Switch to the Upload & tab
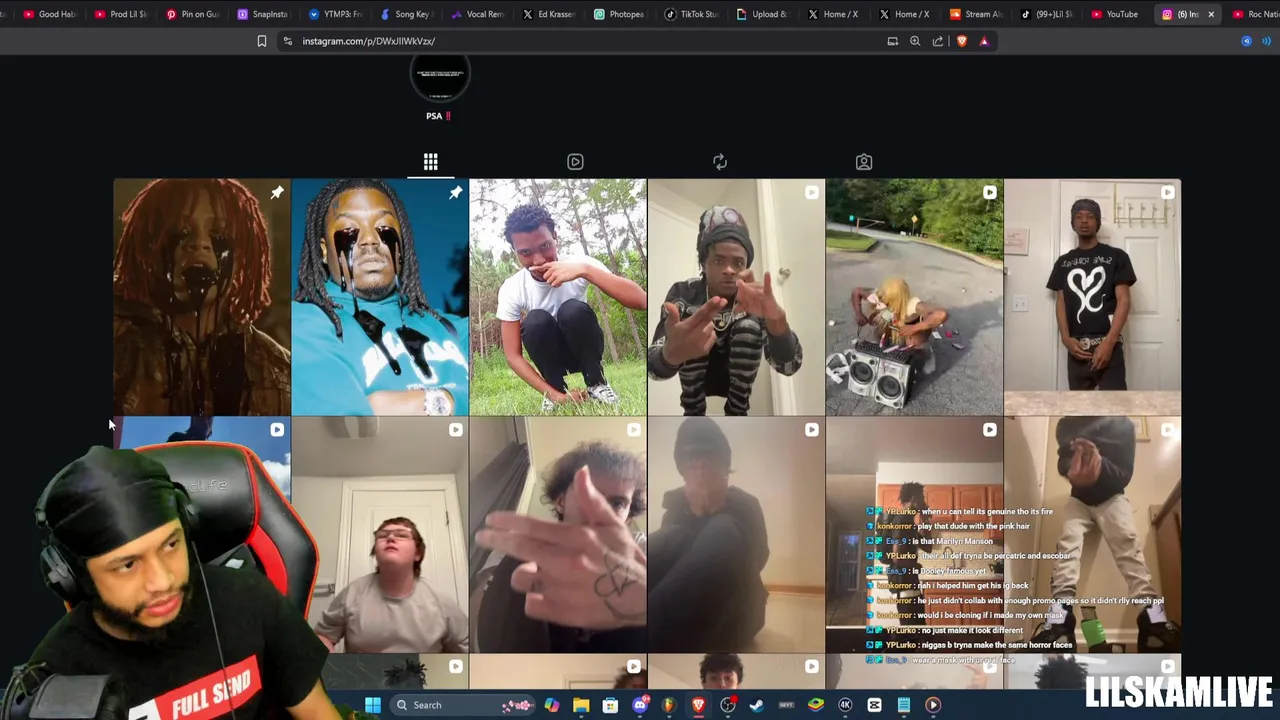 [765, 14]
